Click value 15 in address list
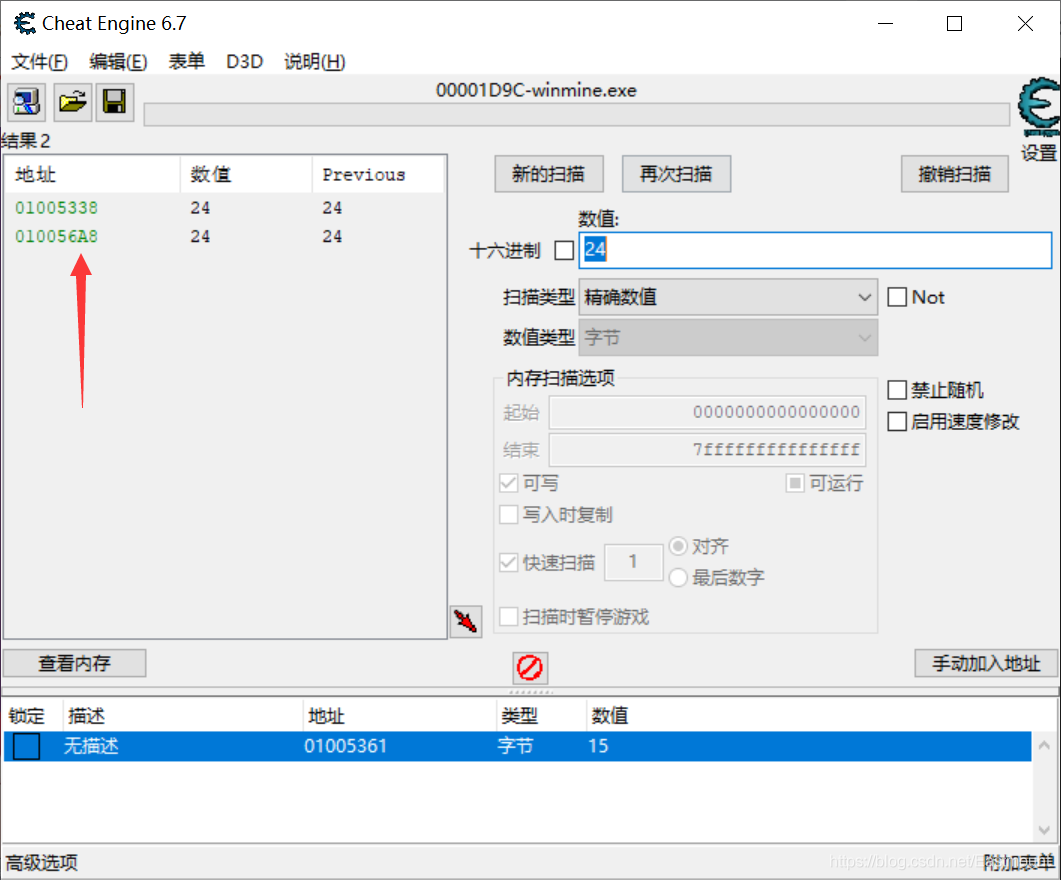The height and width of the screenshot is (880, 1061). (598, 746)
